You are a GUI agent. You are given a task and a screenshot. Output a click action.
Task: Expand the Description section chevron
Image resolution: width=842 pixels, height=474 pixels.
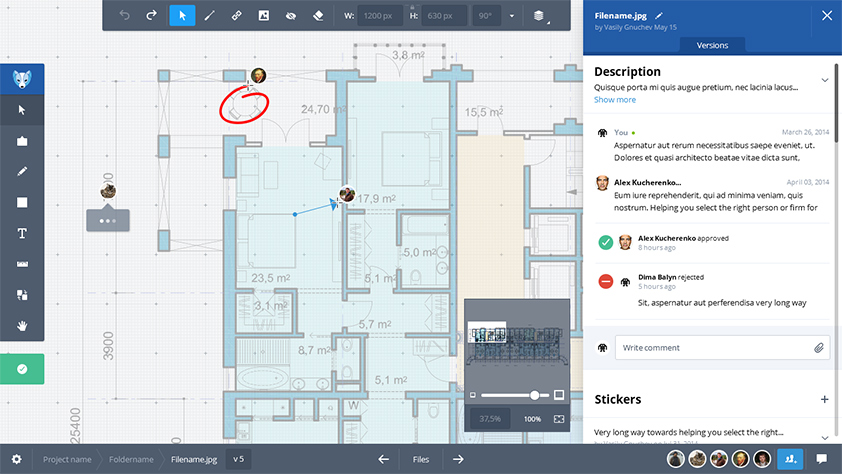[825, 80]
